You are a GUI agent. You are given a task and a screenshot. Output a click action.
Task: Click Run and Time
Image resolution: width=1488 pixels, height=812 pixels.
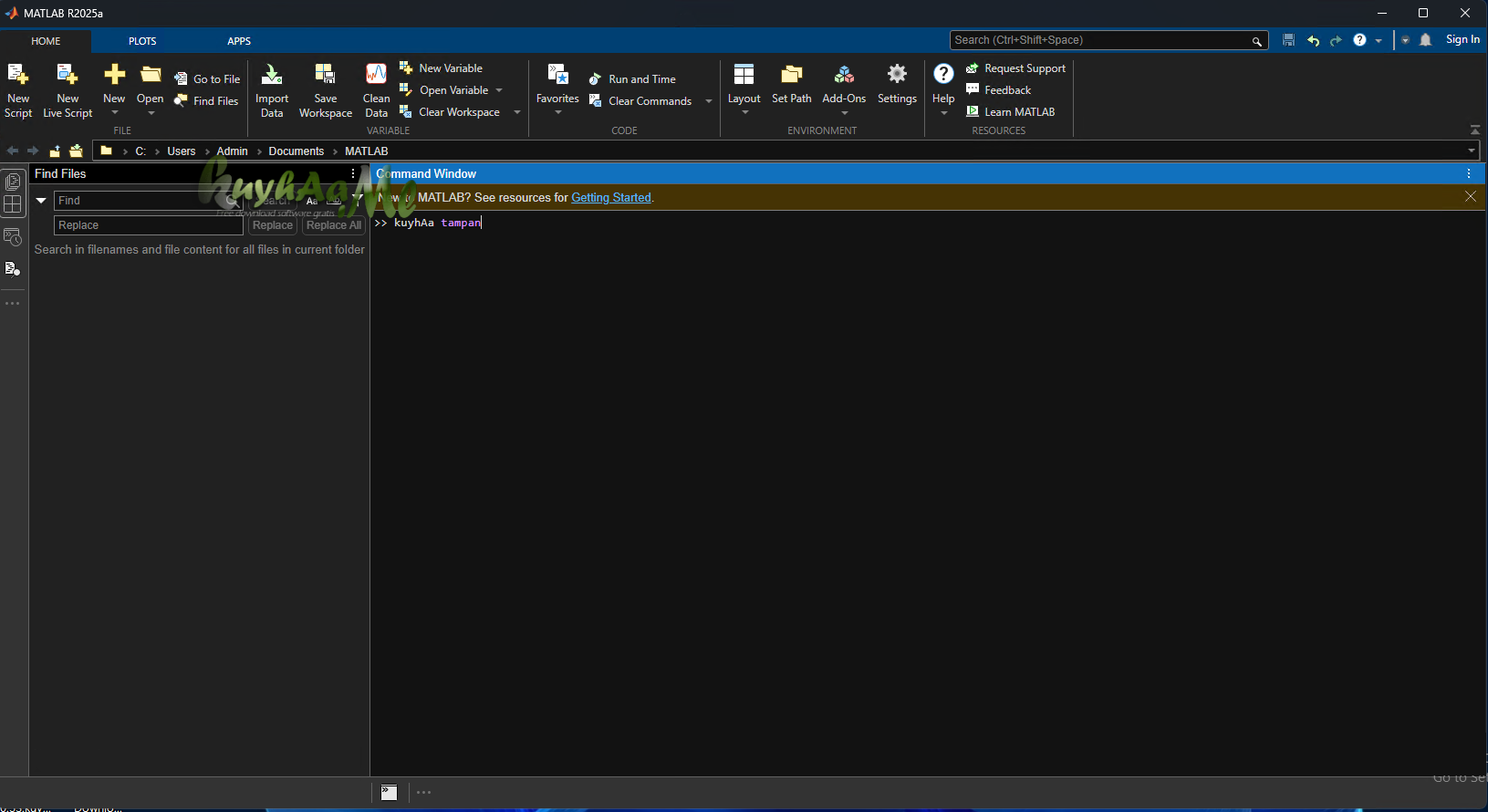(x=633, y=79)
